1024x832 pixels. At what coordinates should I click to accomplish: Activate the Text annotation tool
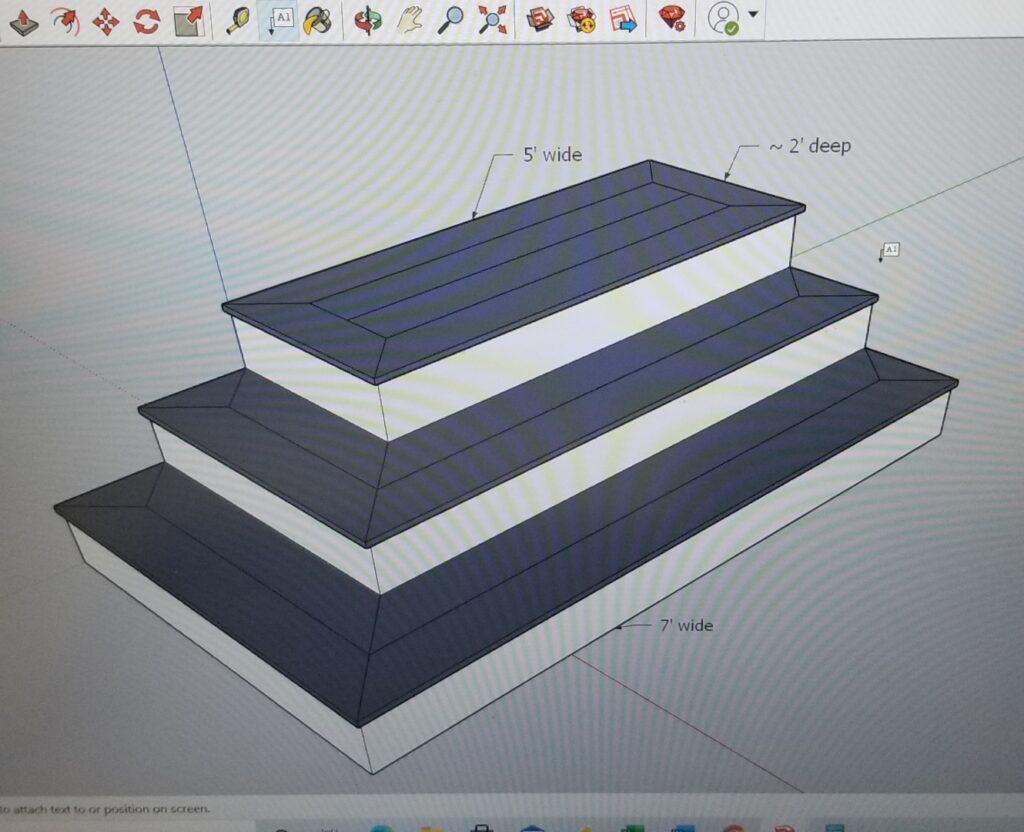click(284, 18)
